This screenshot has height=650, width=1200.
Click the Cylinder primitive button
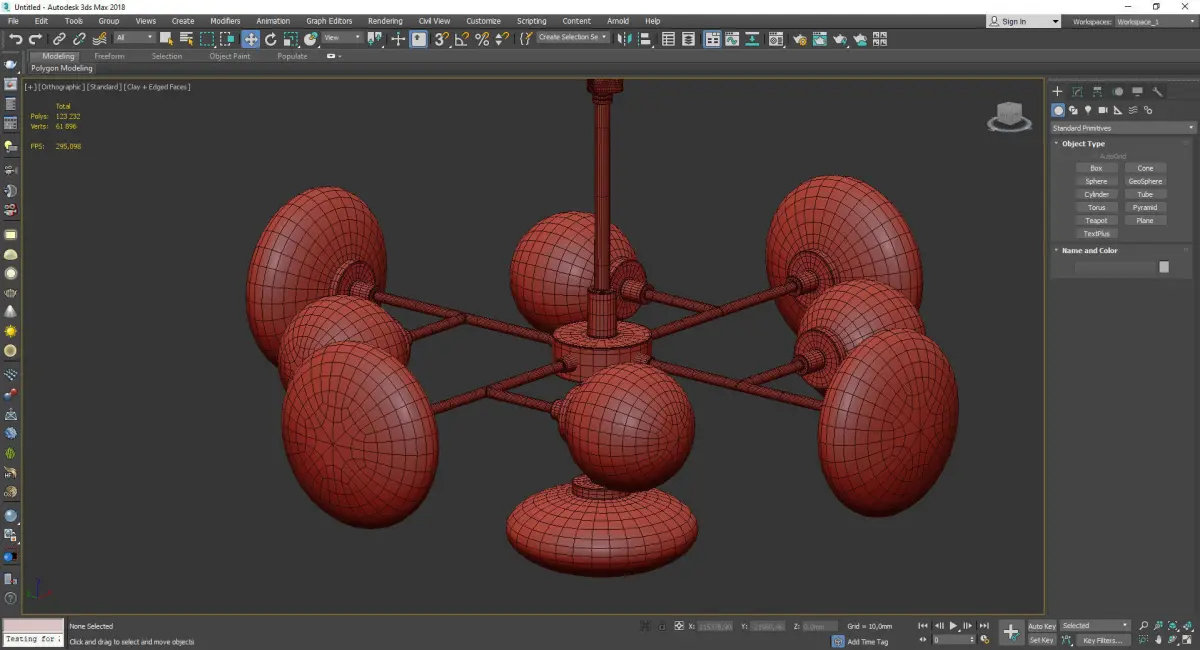(x=1097, y=194)
